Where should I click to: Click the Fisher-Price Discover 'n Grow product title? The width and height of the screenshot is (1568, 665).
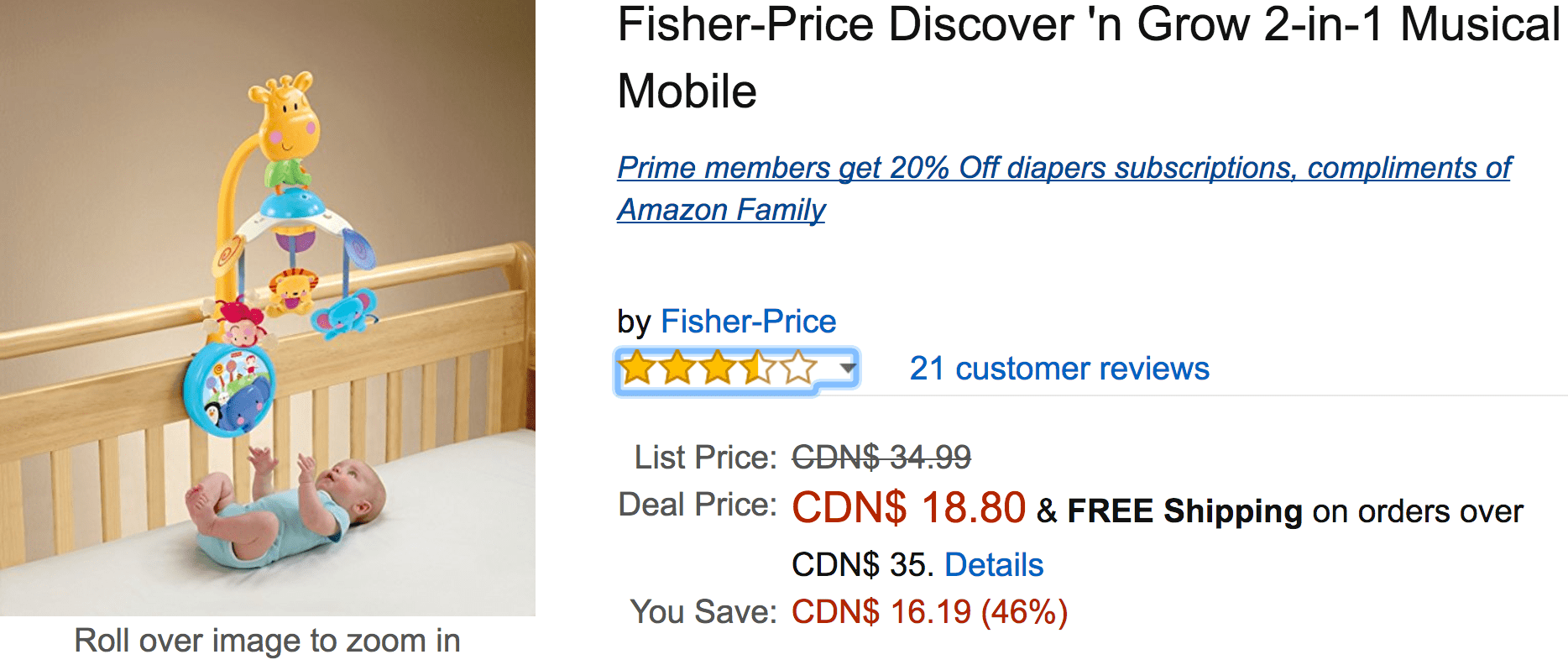(1089, 58)
